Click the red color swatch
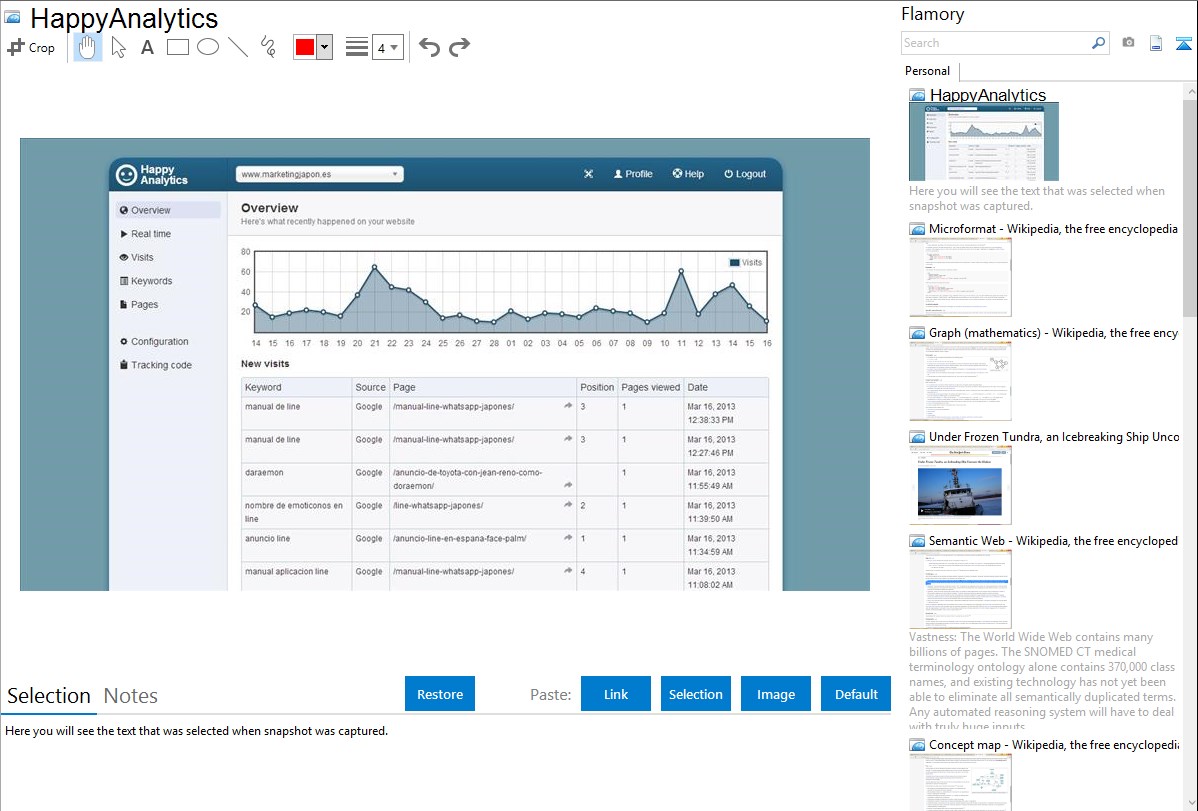The image size is (1198, 811). point(305,47)
